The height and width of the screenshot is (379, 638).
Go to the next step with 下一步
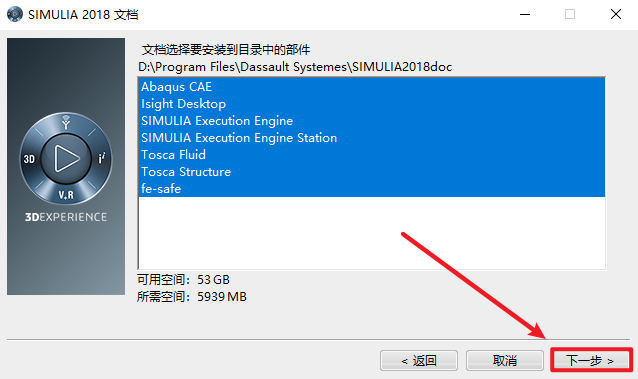click(591, 360)
